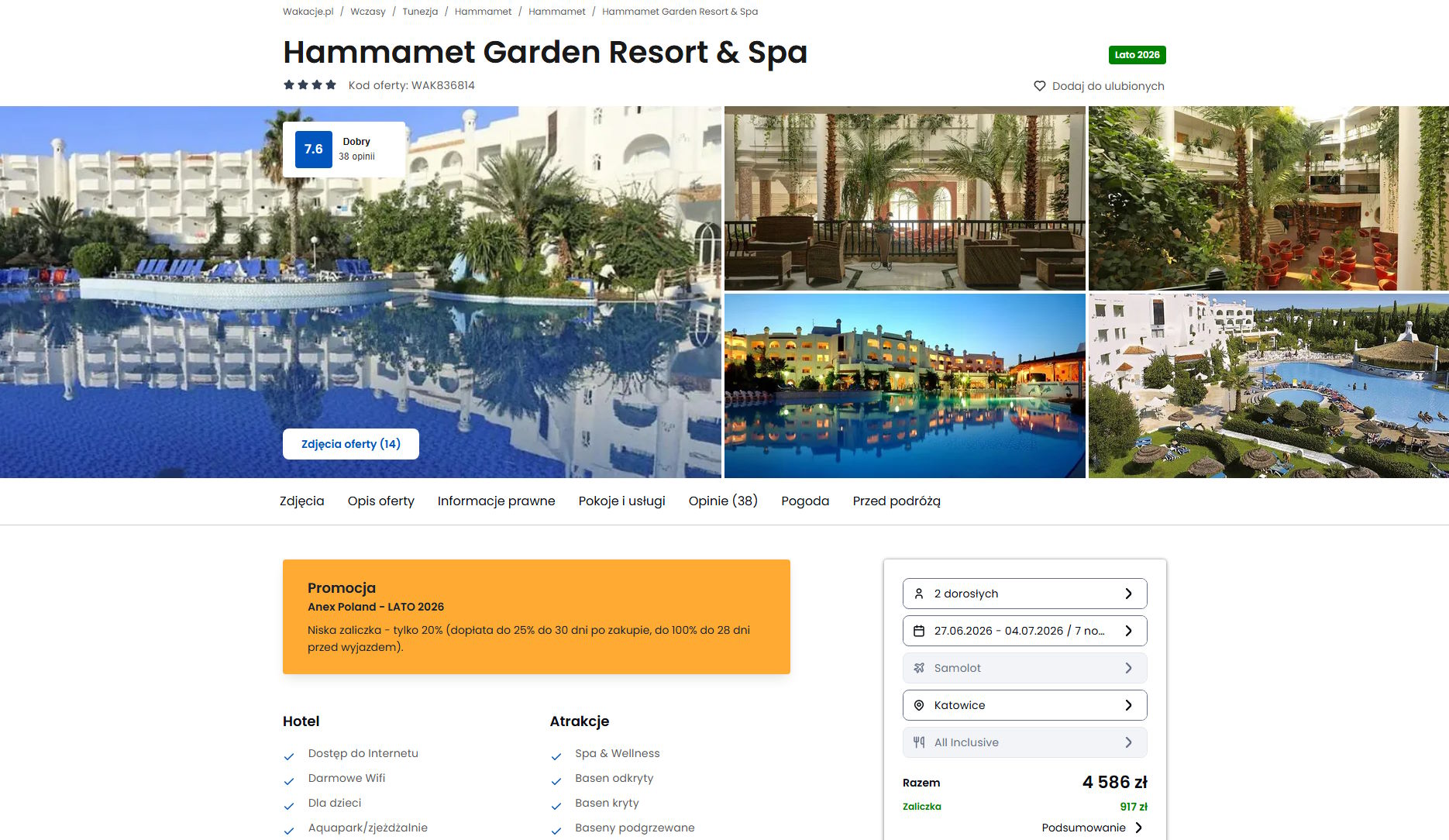
Task: Click the location pin icon next to Katowice
Action: coord(919,705)
